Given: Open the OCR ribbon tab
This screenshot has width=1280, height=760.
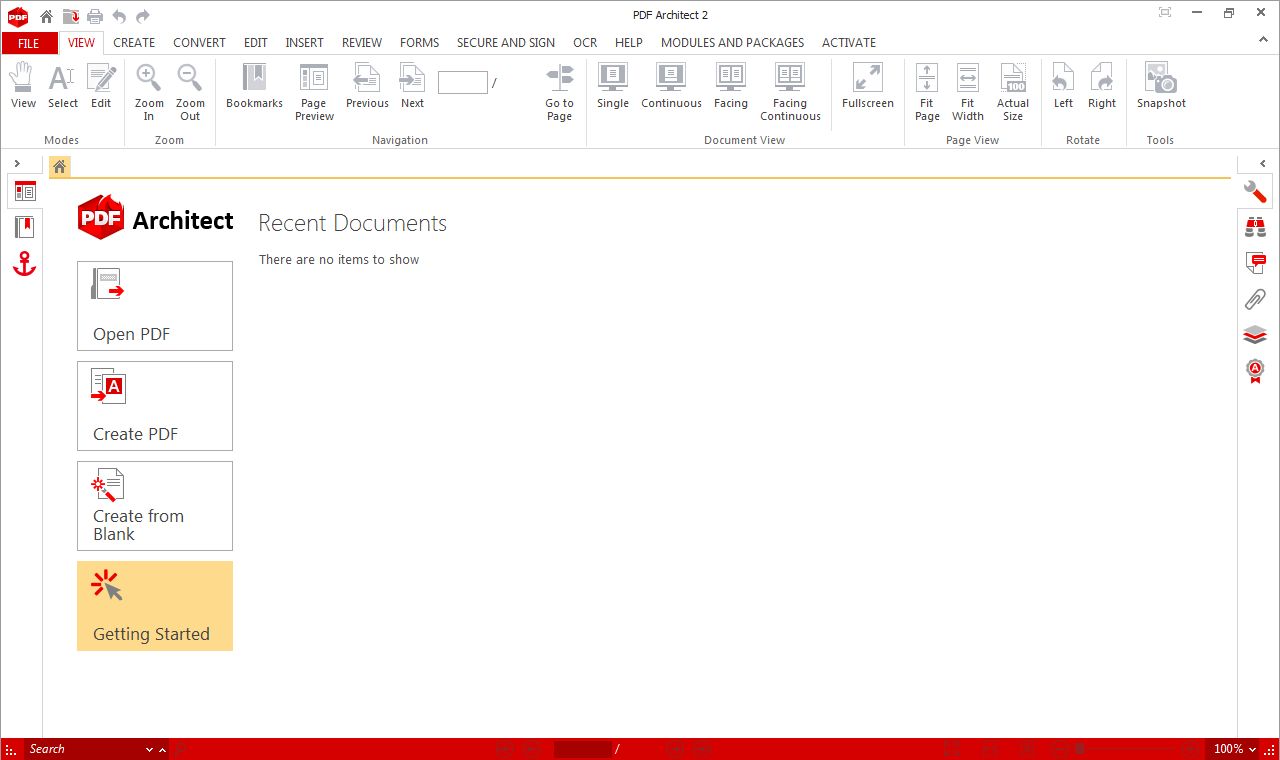Looking at the screenshot, I should 585,43.
